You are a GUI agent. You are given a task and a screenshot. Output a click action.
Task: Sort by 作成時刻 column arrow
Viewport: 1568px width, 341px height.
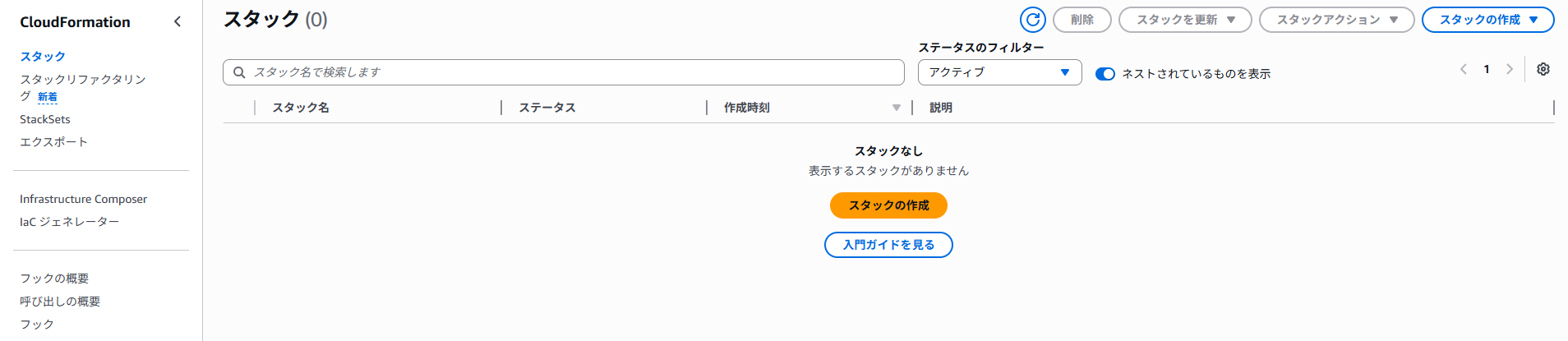click(897, 108)
